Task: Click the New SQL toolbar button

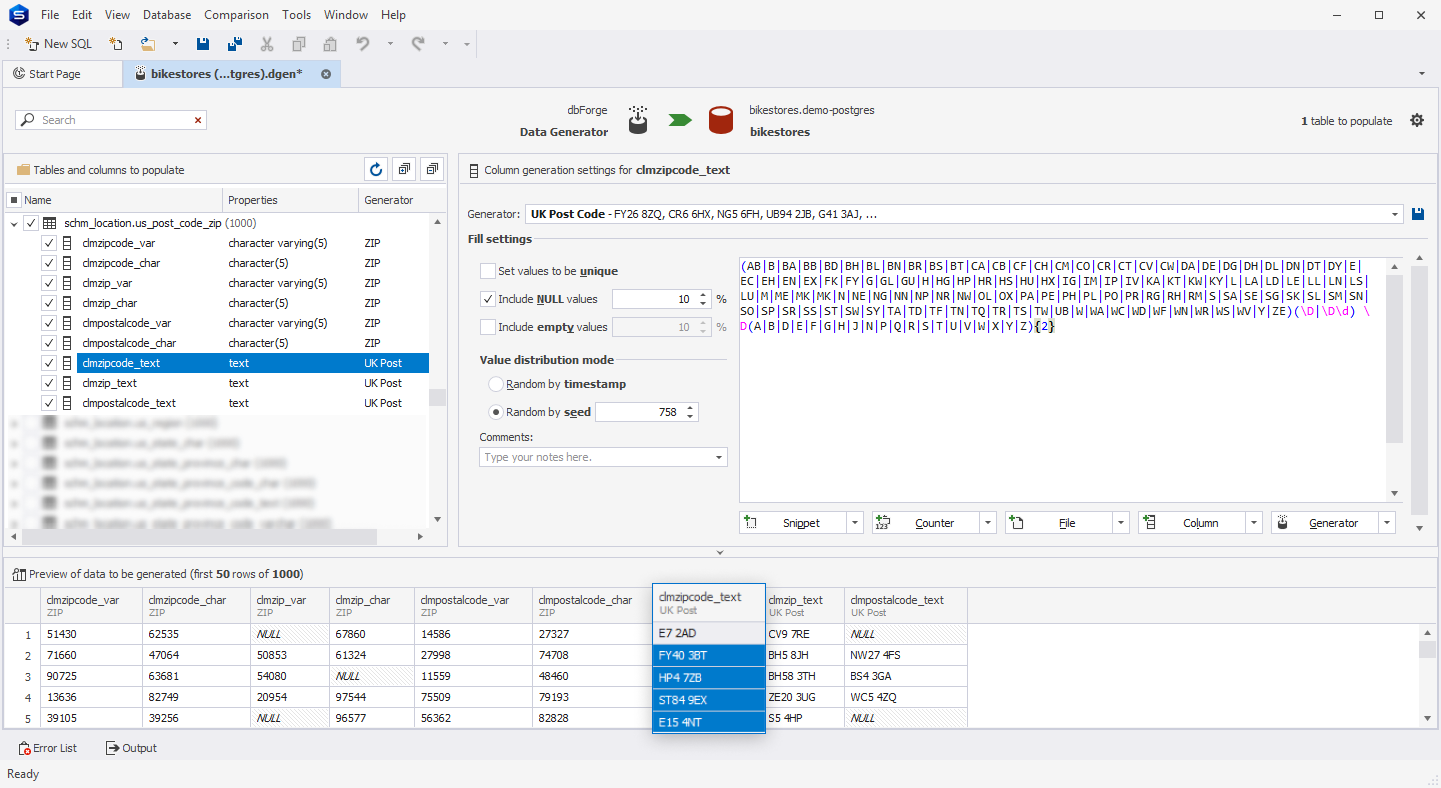Action: [x=59, y=44]
